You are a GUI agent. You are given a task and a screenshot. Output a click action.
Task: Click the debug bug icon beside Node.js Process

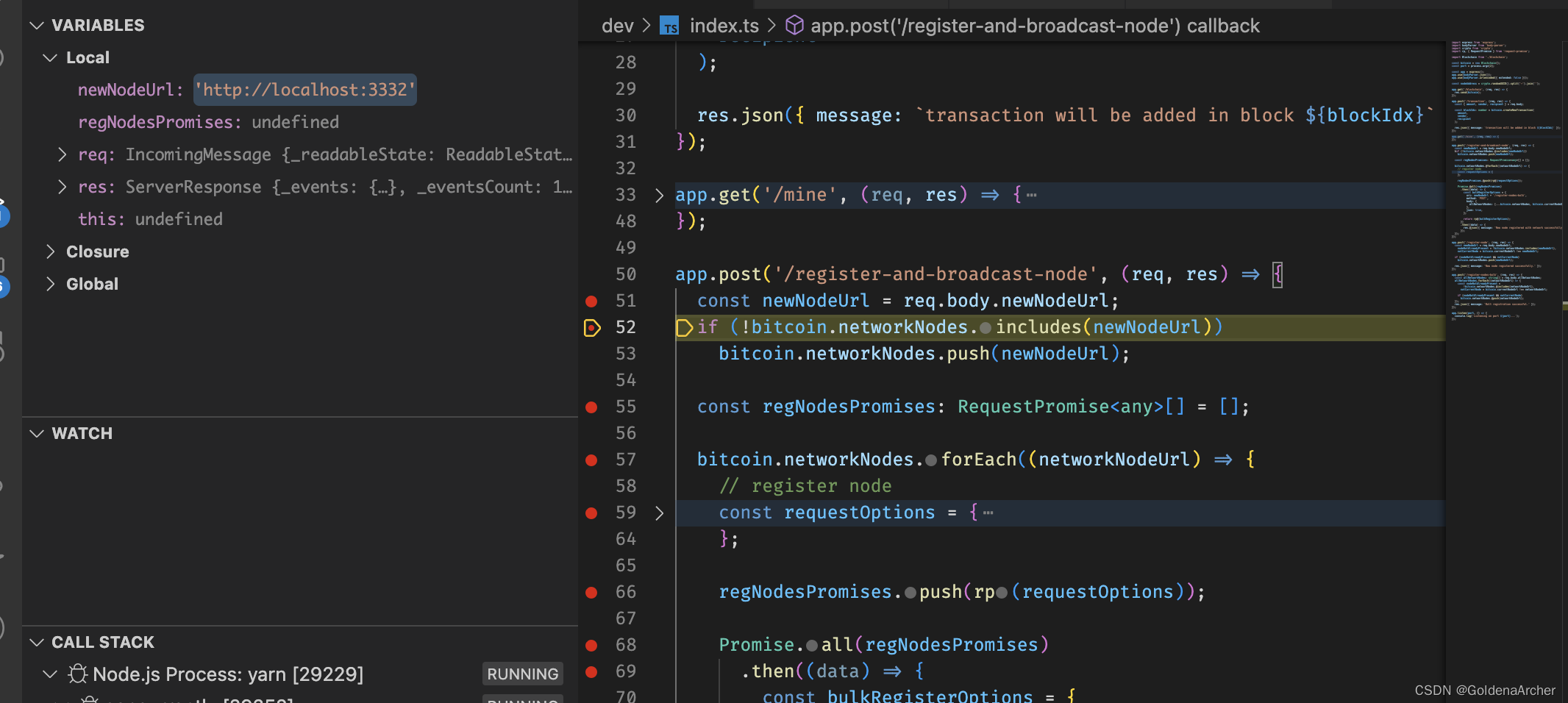click(x=77, y=674)
